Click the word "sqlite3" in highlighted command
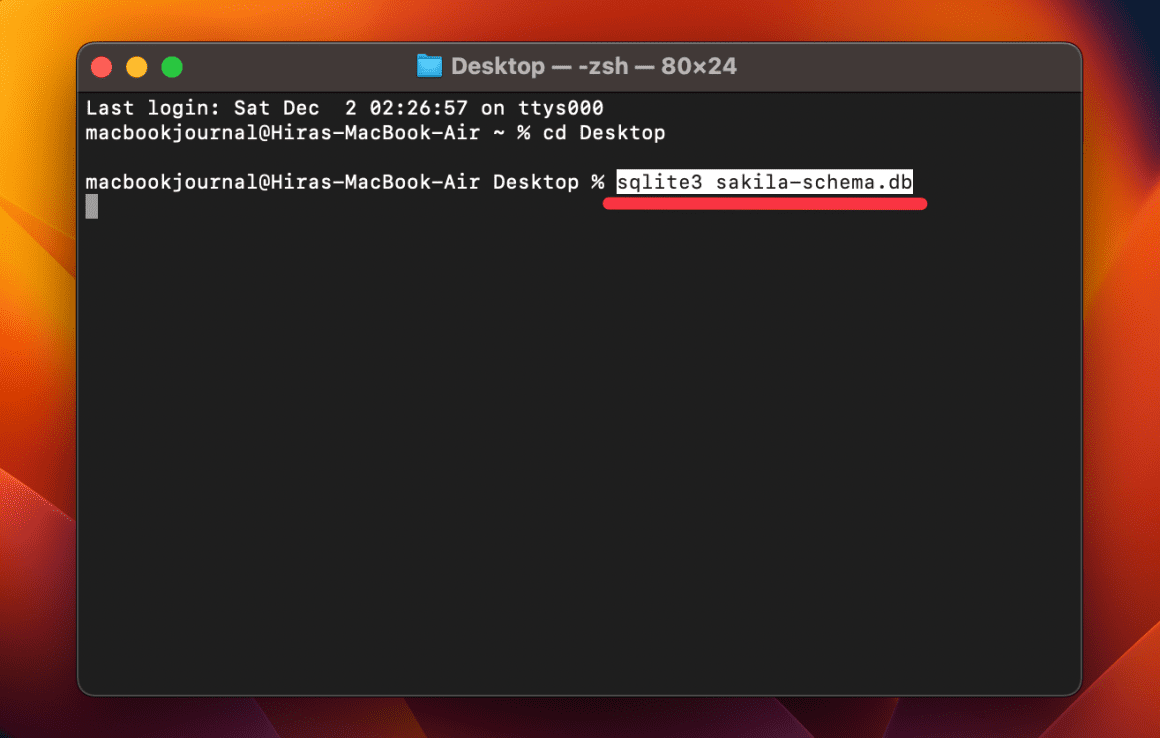This screenshot has width=1160, height=738. click(x=659, y=182)
